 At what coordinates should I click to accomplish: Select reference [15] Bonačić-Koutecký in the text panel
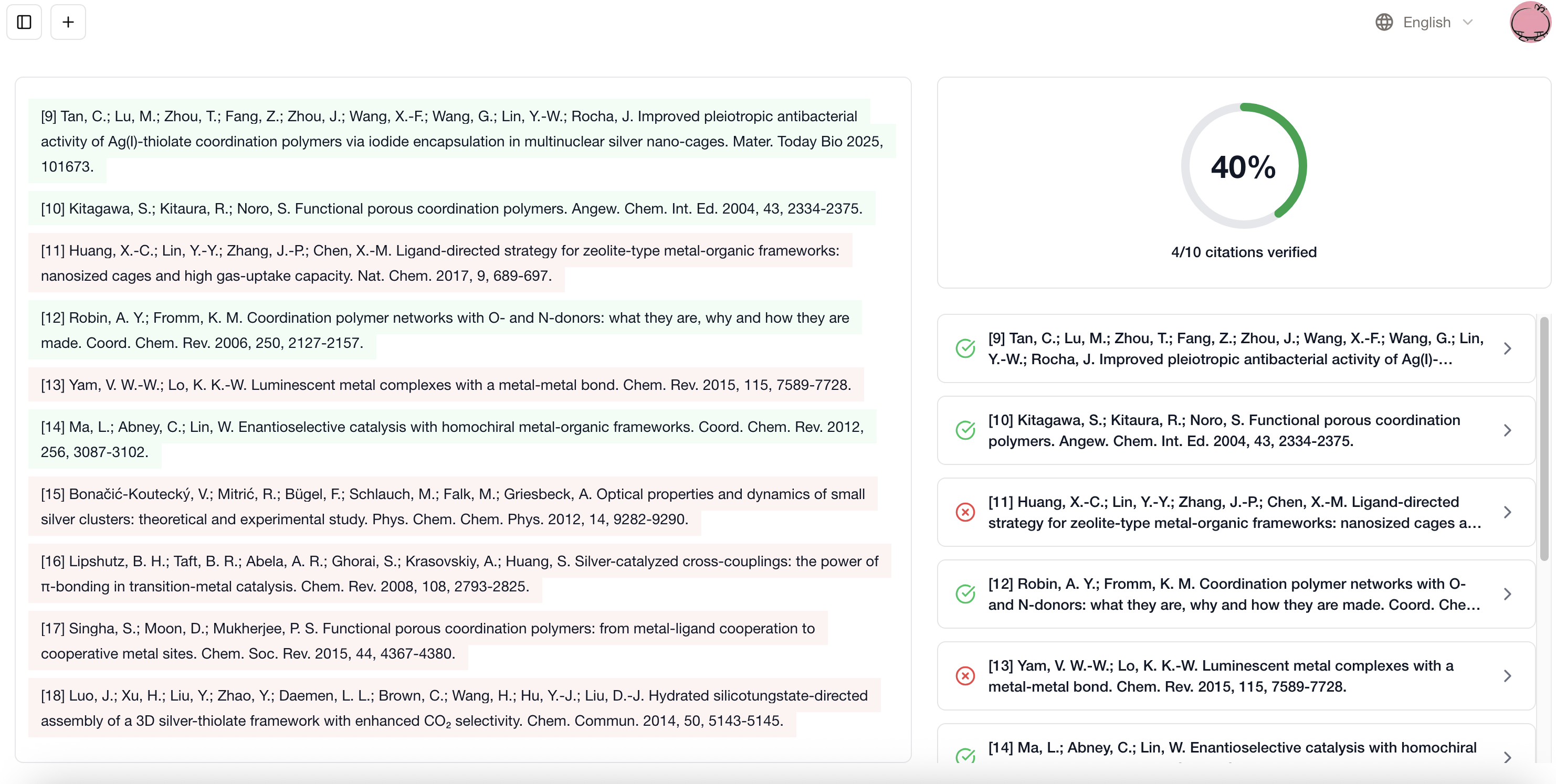[453, 506]
